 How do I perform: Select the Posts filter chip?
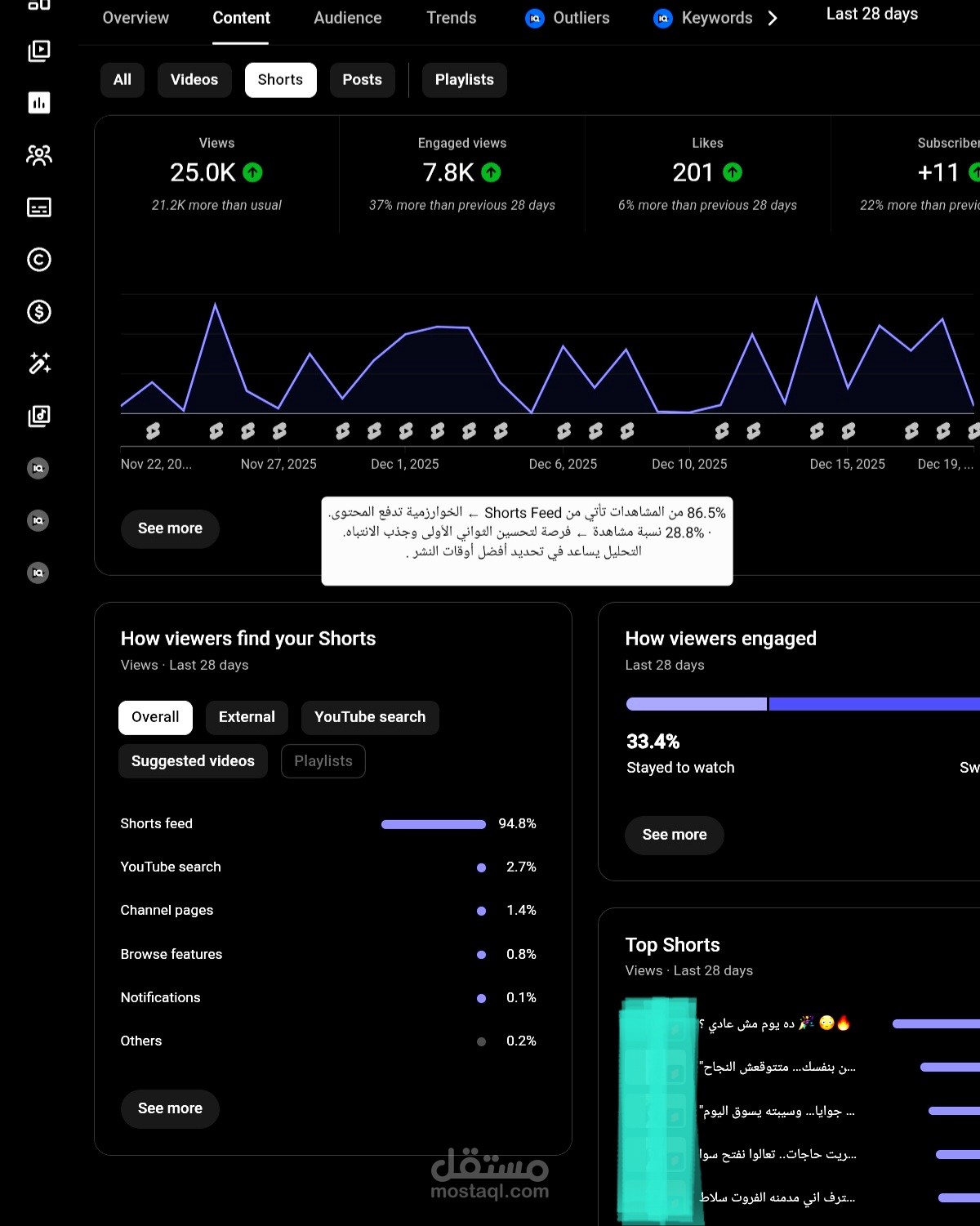tap(363, 80)
